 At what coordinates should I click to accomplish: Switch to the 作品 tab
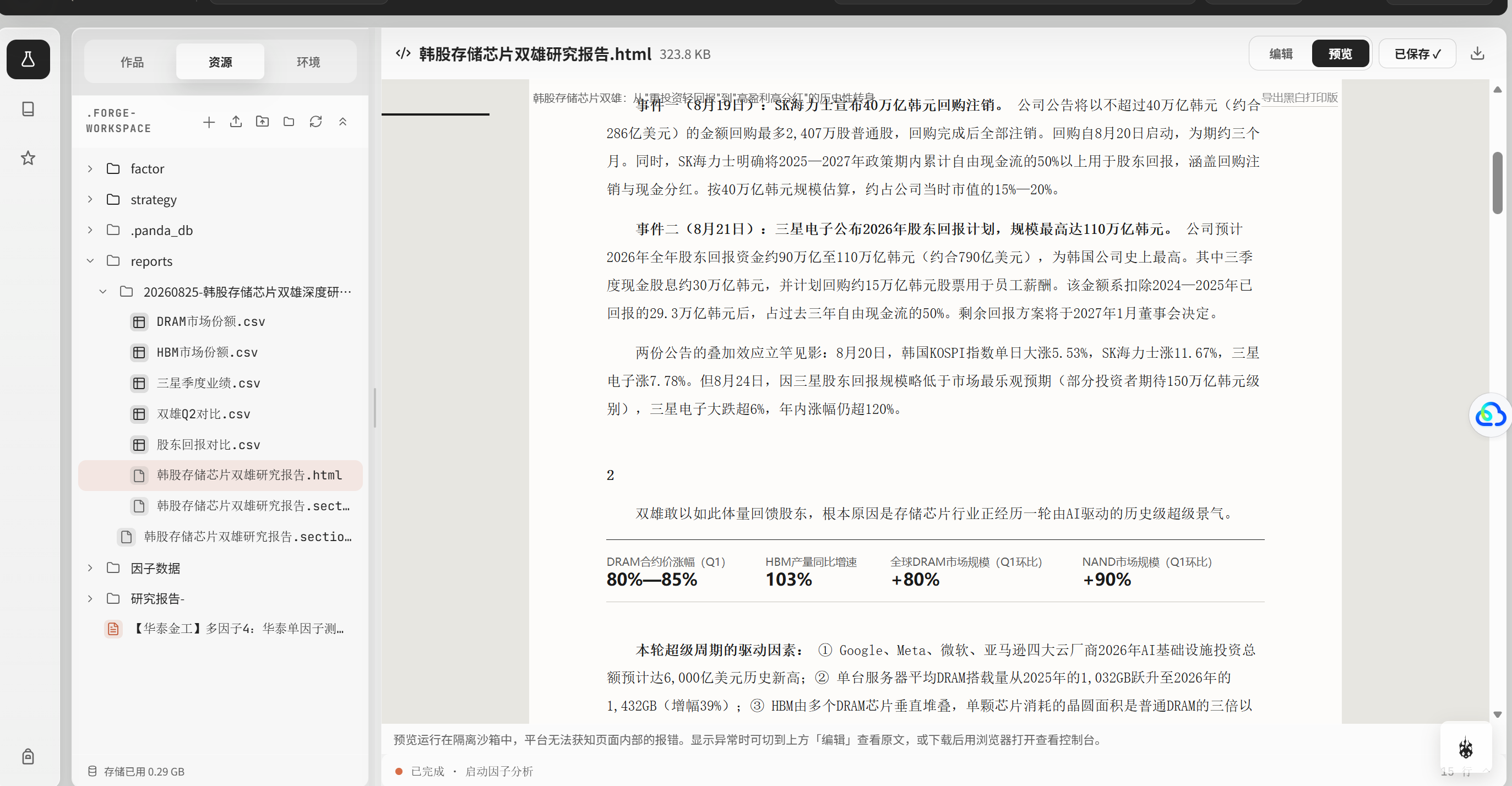click(x=132, y=62)
